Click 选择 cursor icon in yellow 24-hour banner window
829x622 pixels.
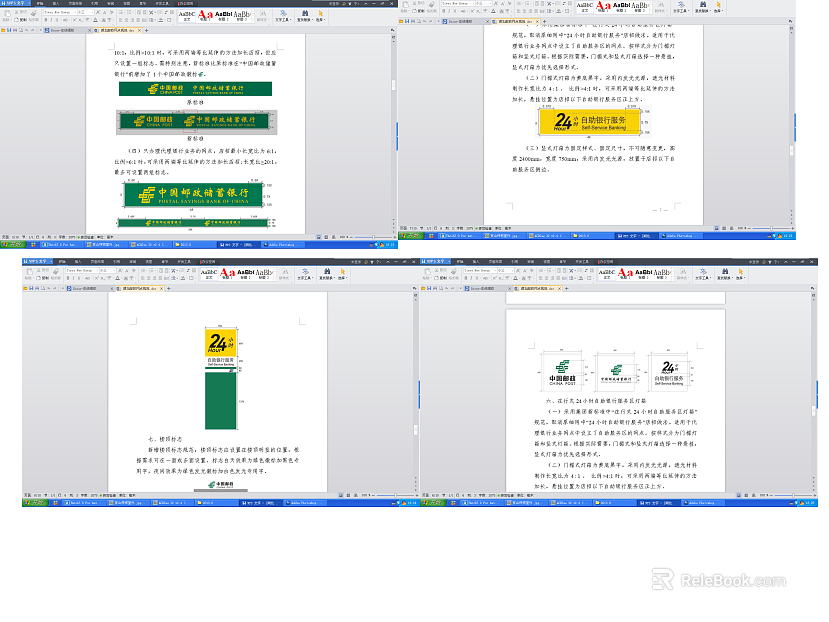pos(718,6)
